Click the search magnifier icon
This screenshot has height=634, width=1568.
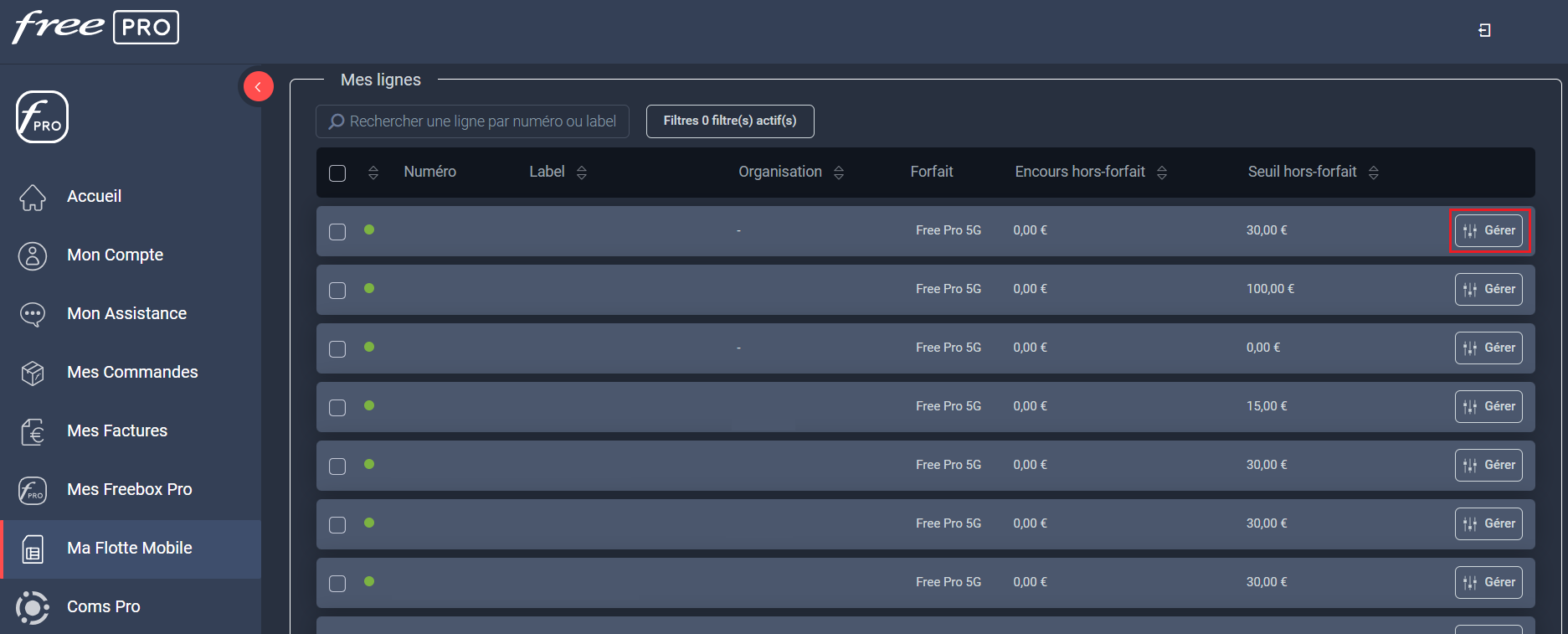[337, 121]
